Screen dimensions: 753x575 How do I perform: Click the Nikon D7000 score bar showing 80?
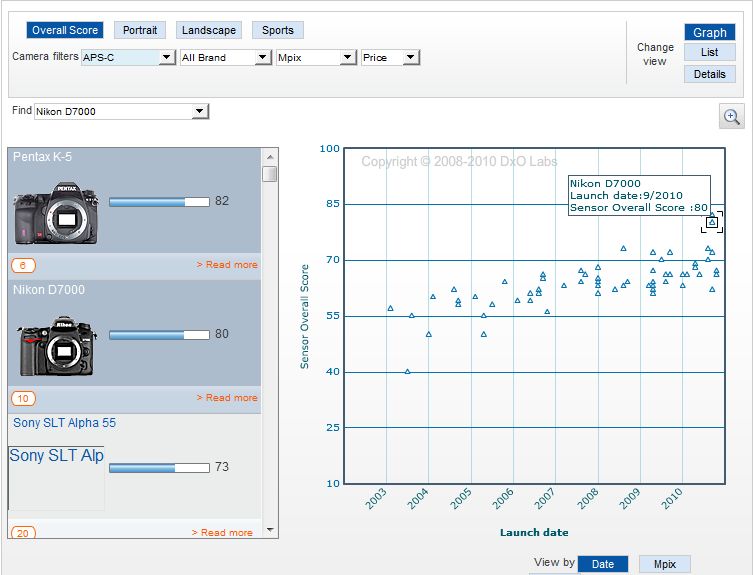tap(159, 335)
